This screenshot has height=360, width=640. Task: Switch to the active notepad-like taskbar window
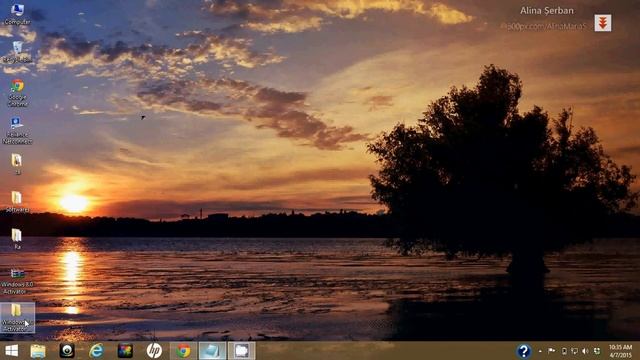(x=212, y=351)
